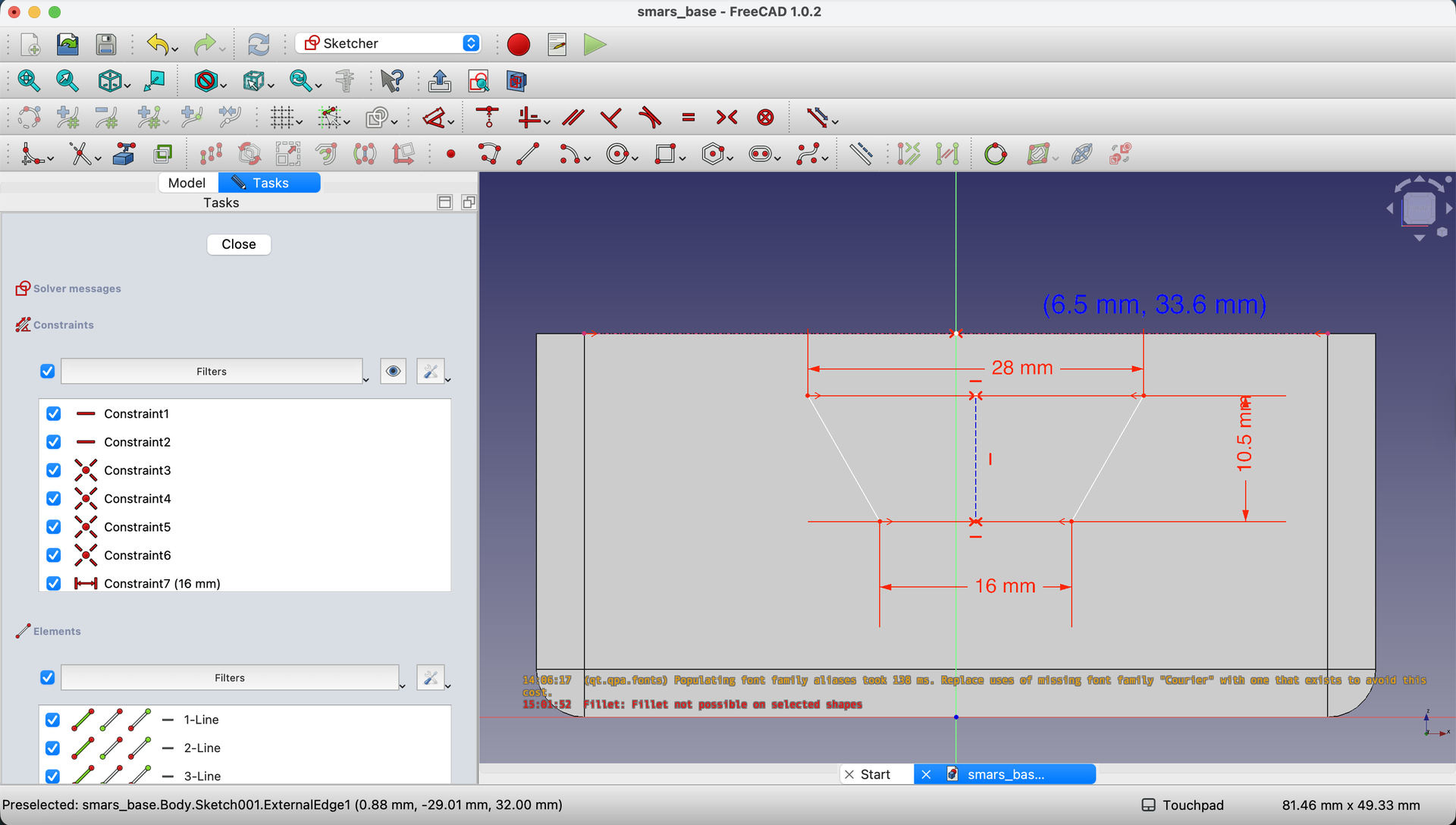Uncheck Constraint7 (16 mm) checkbox
Image resolution: width=1456 pixels, height=825 pixels.
(x=53, y=583)
